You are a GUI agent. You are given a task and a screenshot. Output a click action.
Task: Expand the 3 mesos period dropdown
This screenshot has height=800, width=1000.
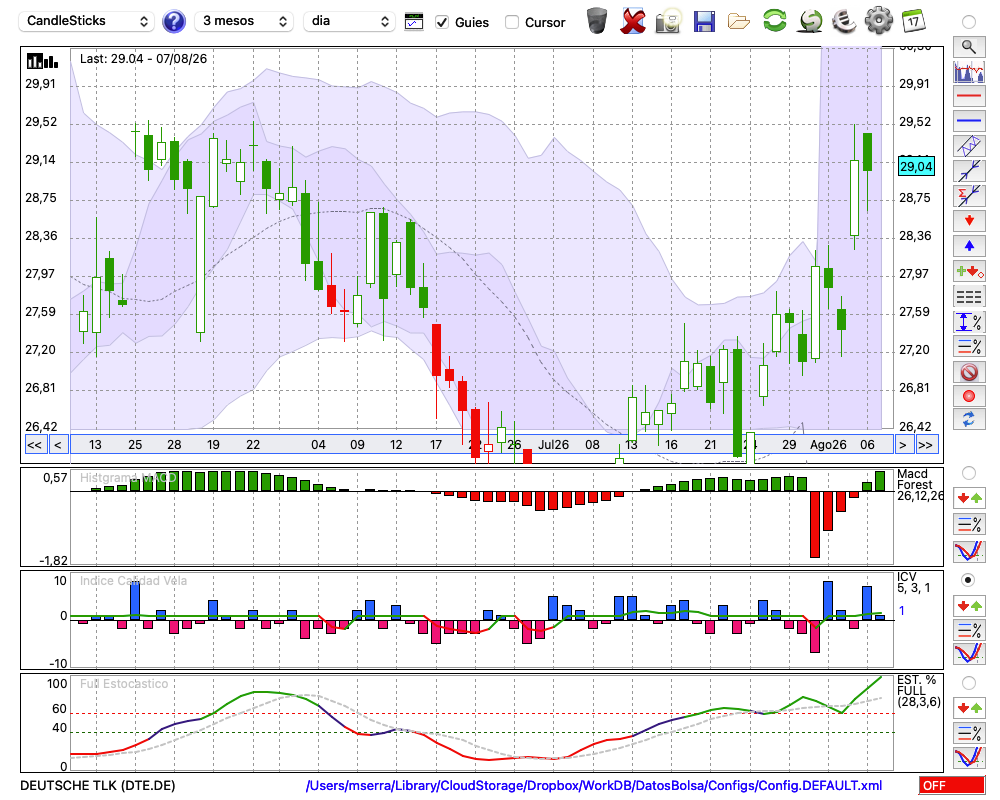tap(244, 21)
